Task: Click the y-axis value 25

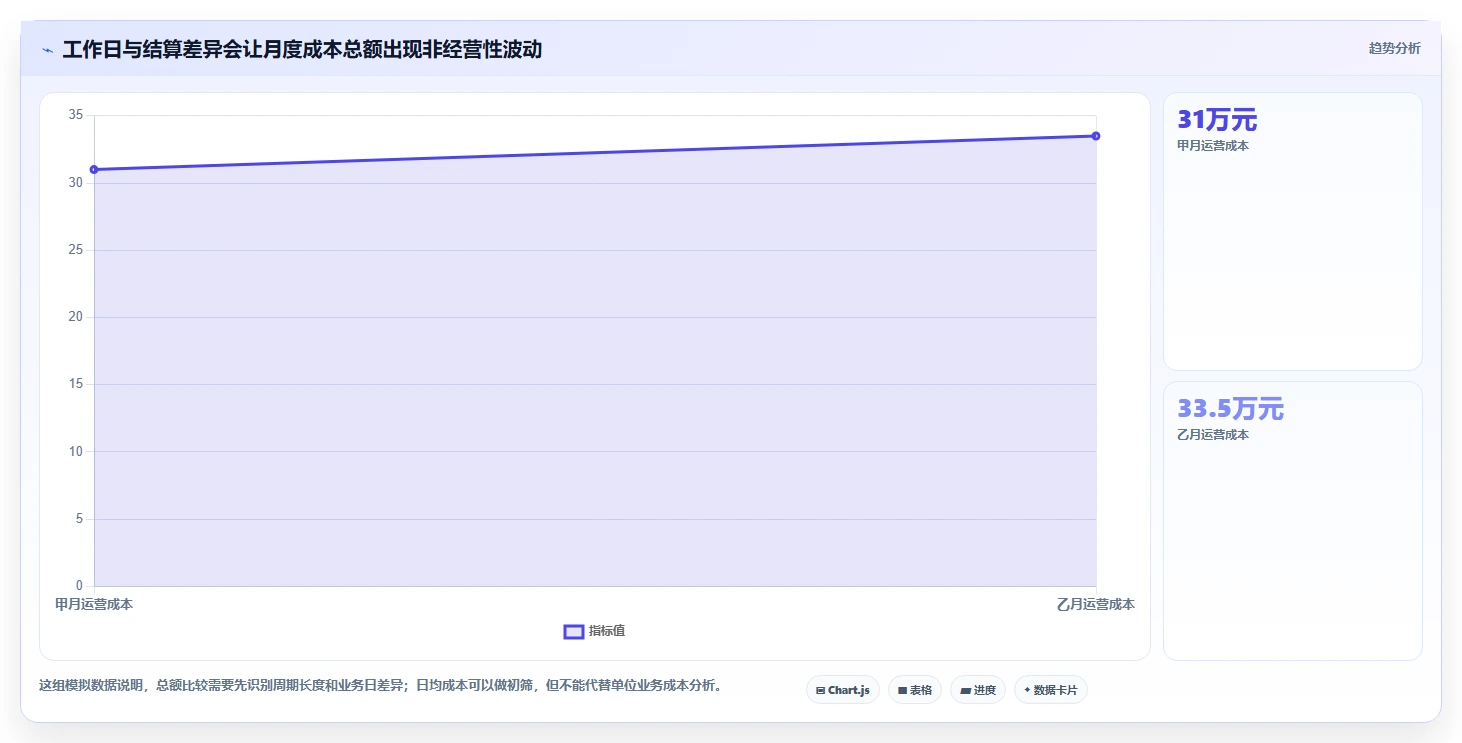Action: [76, 250]
